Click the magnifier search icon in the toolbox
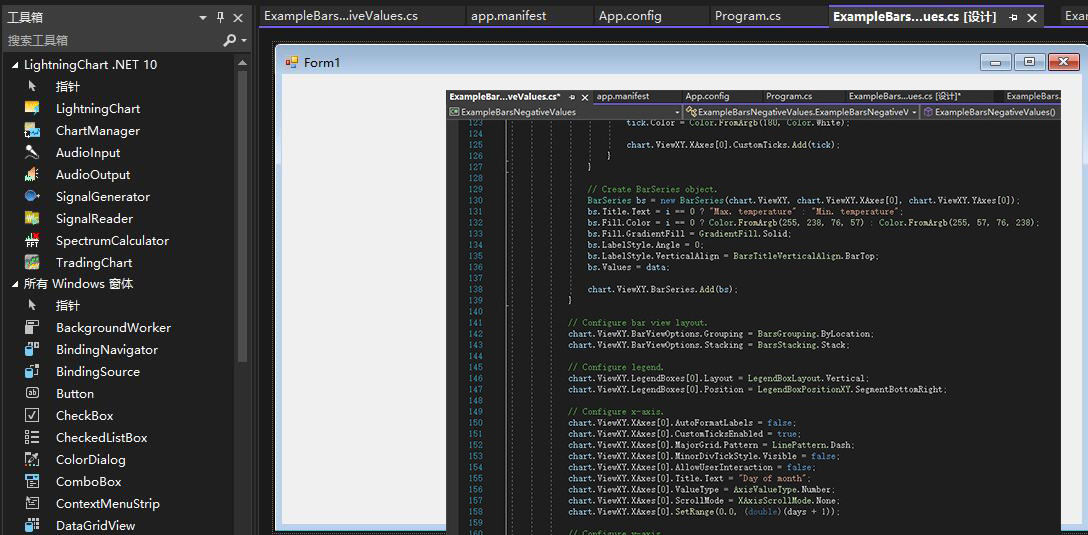 tap(229, 41)
